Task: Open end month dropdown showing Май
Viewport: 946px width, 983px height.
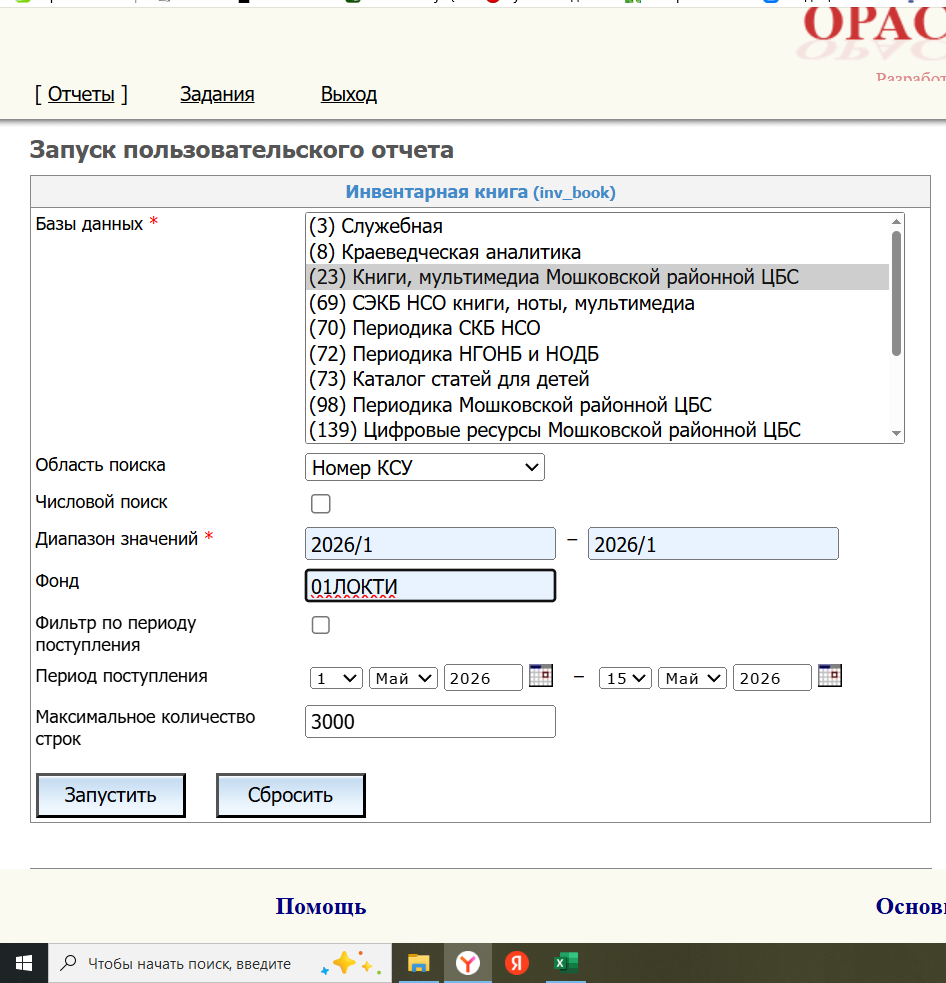Action: point(692,678)
